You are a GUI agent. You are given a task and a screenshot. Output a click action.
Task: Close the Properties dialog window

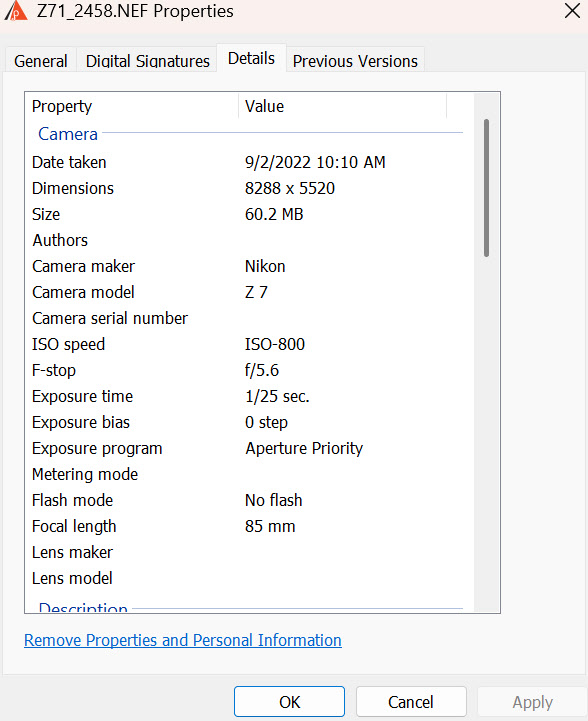[572, 11]
